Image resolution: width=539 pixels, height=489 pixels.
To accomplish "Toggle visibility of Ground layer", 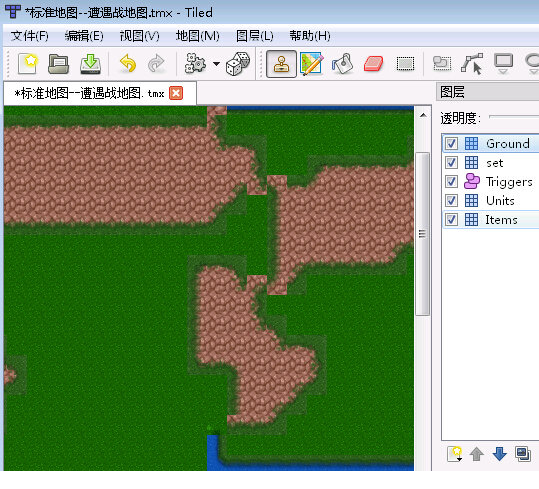I will 451,143.
